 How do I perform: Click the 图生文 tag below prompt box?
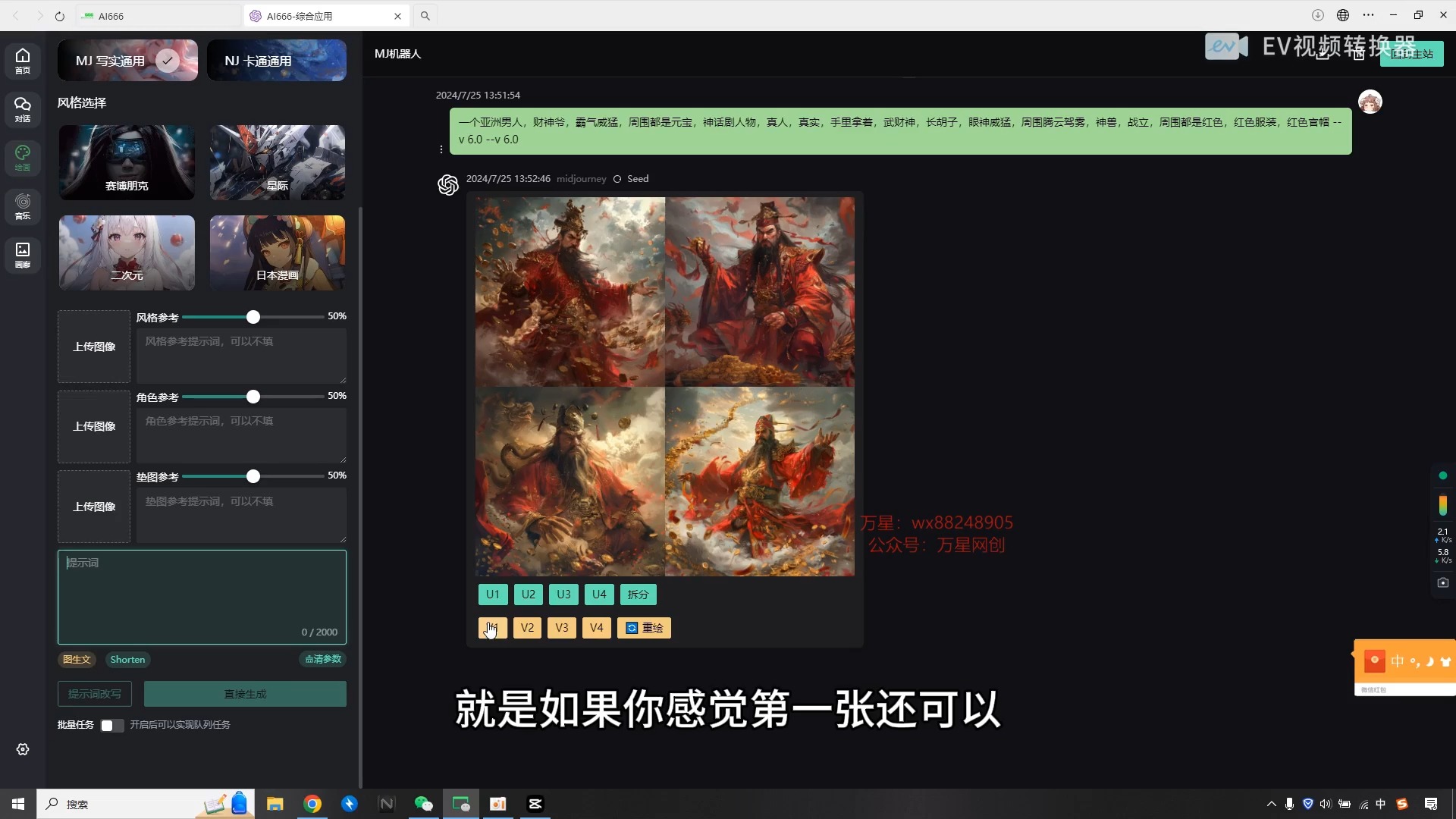[x=77, y=660]
